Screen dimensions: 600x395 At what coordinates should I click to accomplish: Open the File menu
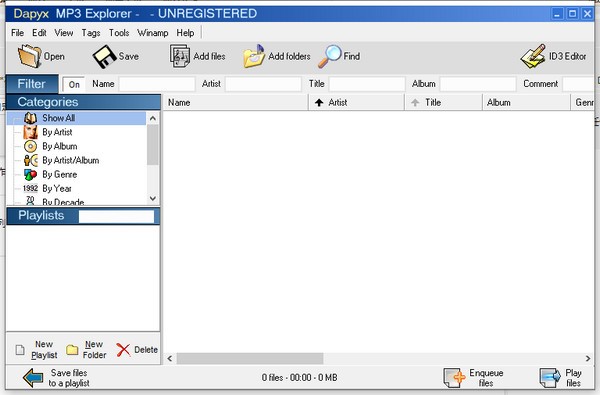click(17, 33)
